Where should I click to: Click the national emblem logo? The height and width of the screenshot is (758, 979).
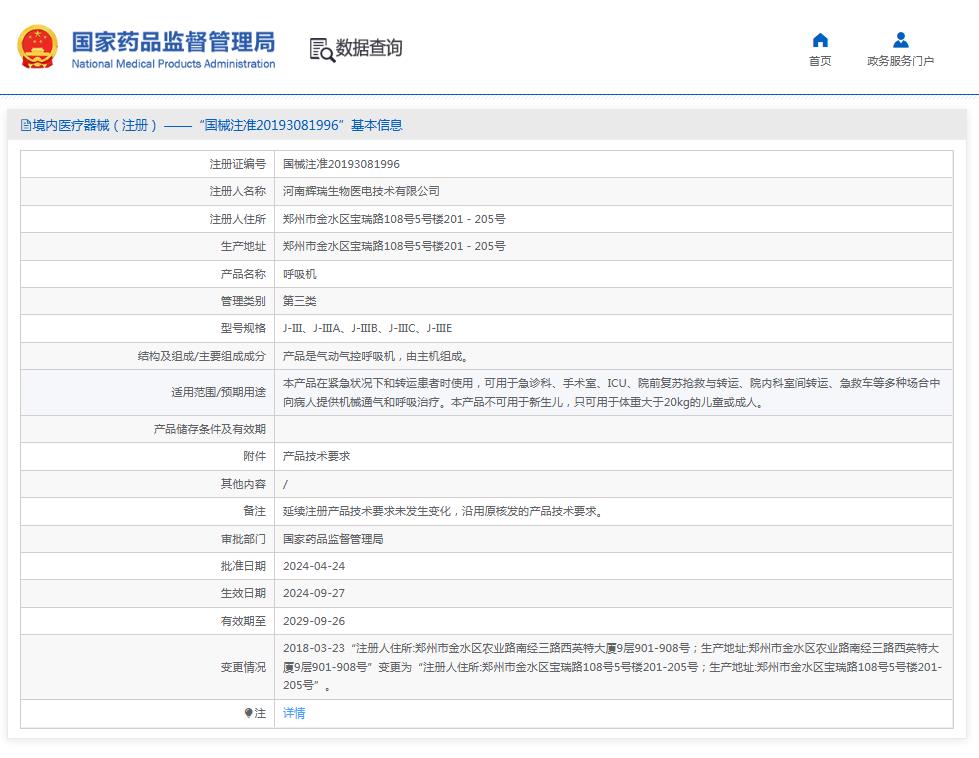pyautogui.click(x=37, y=47)
